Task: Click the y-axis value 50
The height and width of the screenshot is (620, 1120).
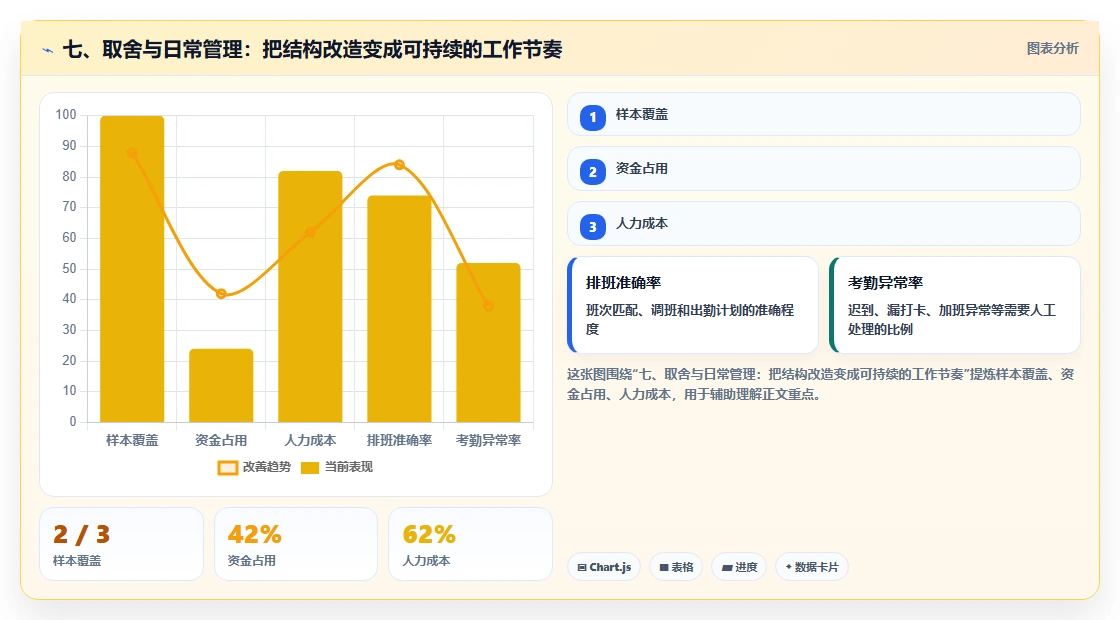Action: click(69, 269)
